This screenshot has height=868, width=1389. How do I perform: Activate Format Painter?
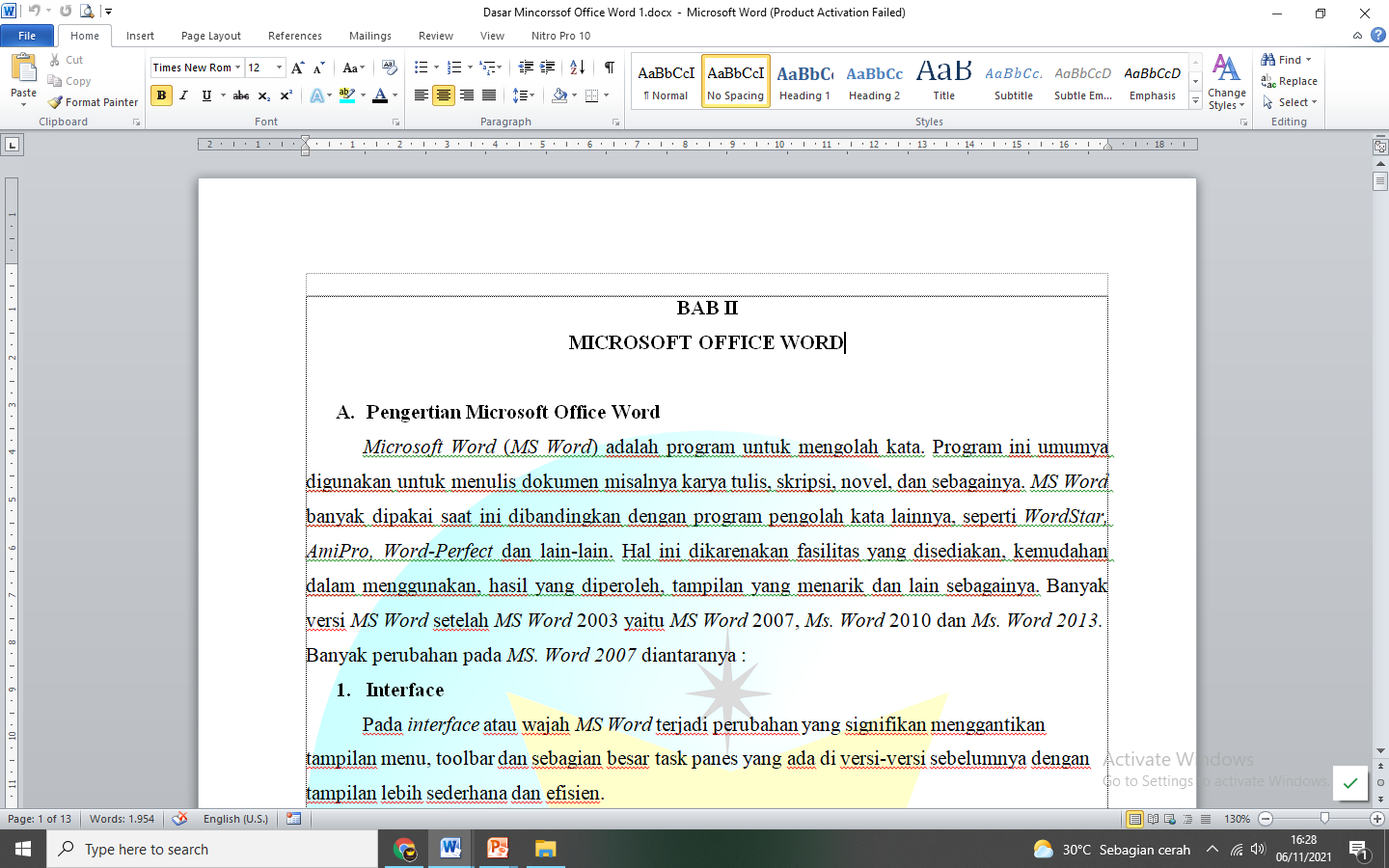point(93,102)
